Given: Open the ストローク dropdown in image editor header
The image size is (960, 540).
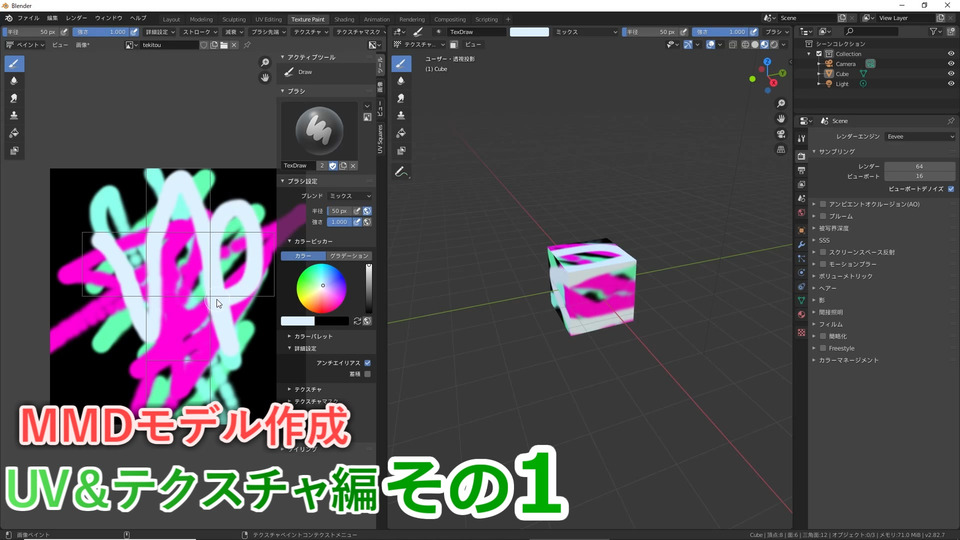Looking at the screenshot, I should tap(200, 32).
